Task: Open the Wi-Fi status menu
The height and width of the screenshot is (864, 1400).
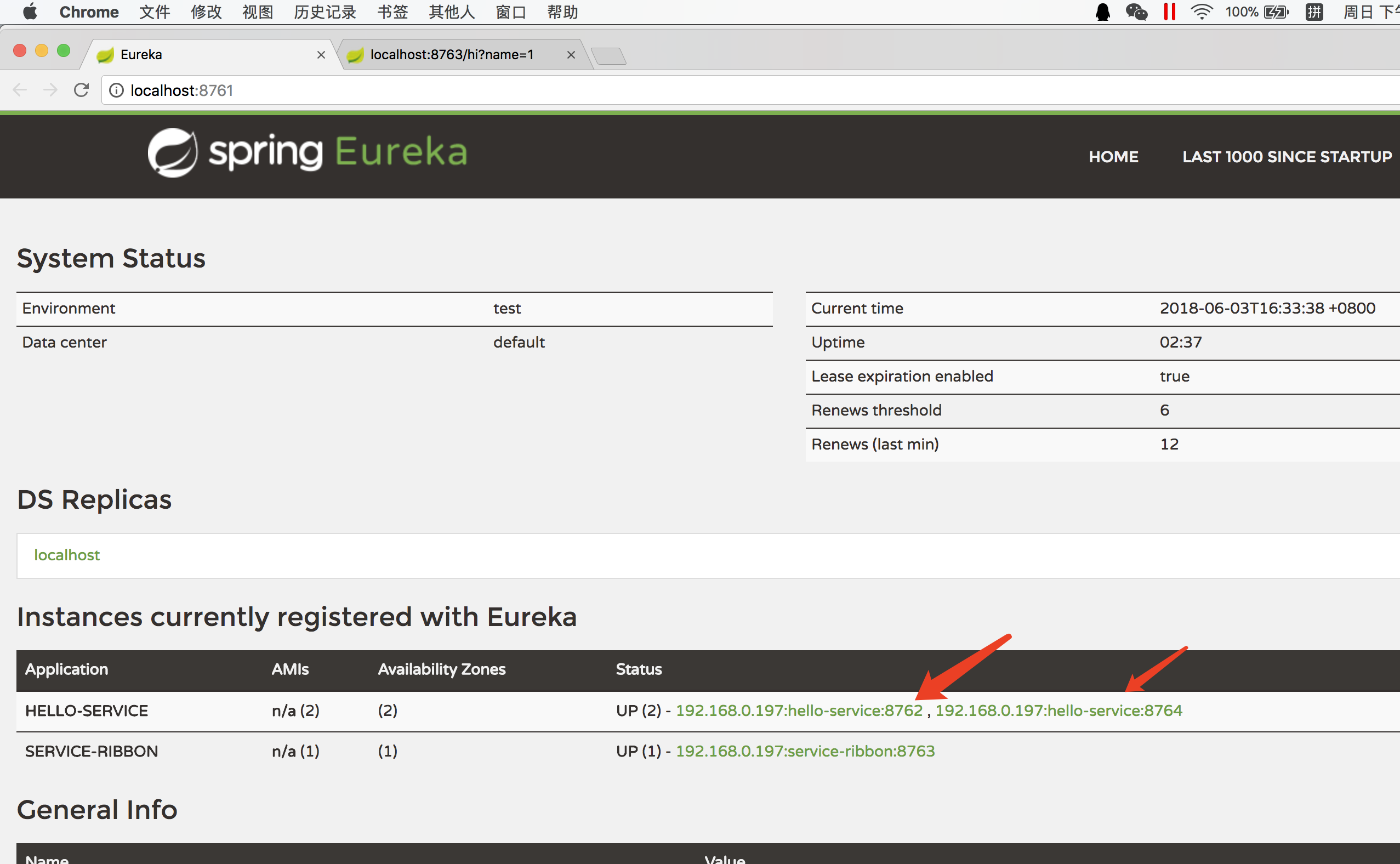Action: tap(1201, 12)
